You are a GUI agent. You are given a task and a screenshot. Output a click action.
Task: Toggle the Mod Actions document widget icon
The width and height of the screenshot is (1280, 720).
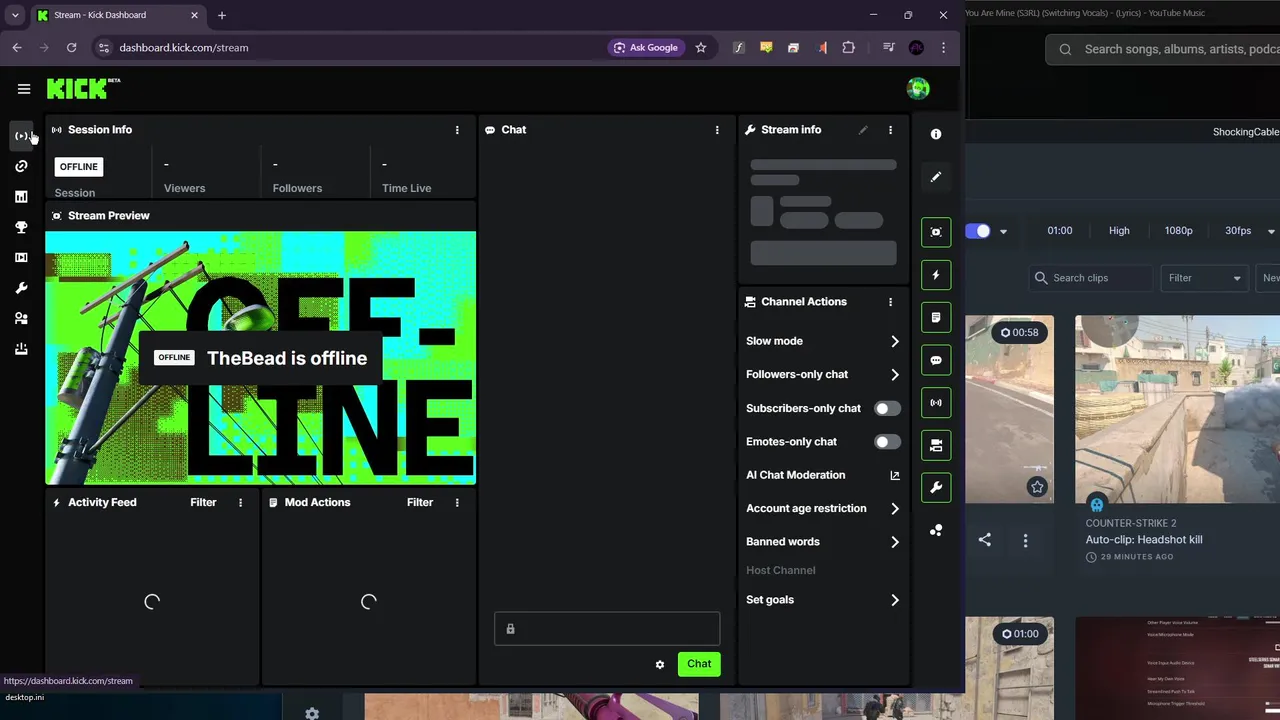point(936,317)
